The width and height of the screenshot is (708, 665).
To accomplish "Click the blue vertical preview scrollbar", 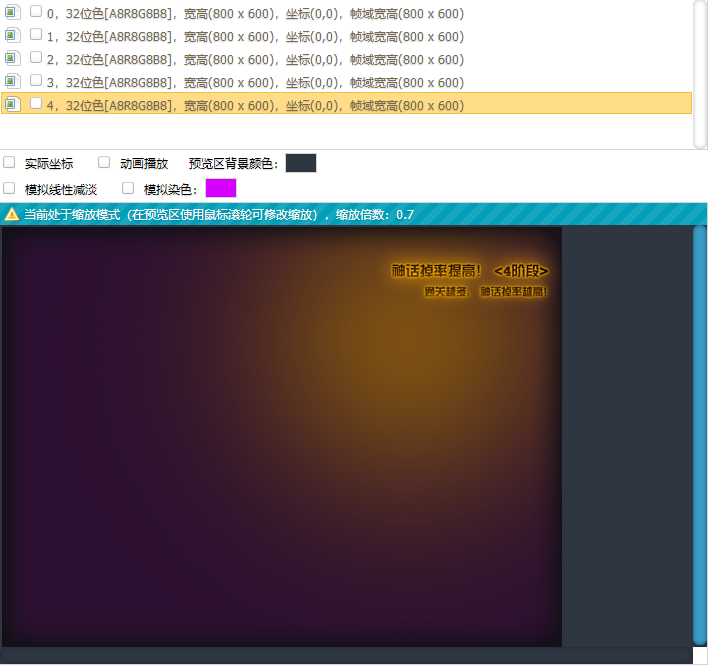I will click(700, 435).
